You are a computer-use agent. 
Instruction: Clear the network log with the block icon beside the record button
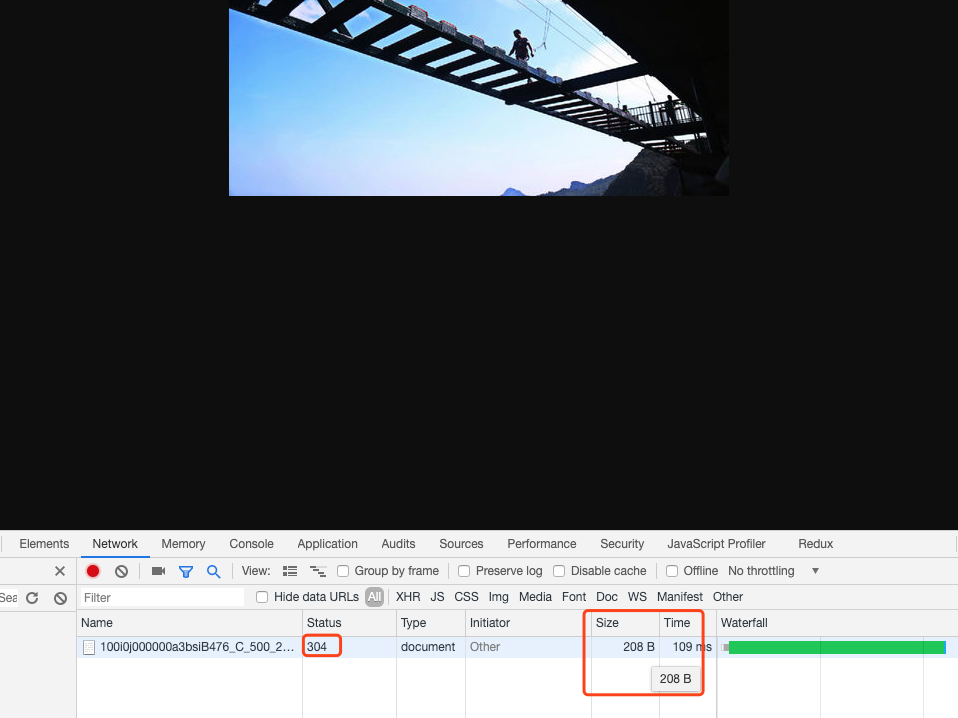pos(122,571)
